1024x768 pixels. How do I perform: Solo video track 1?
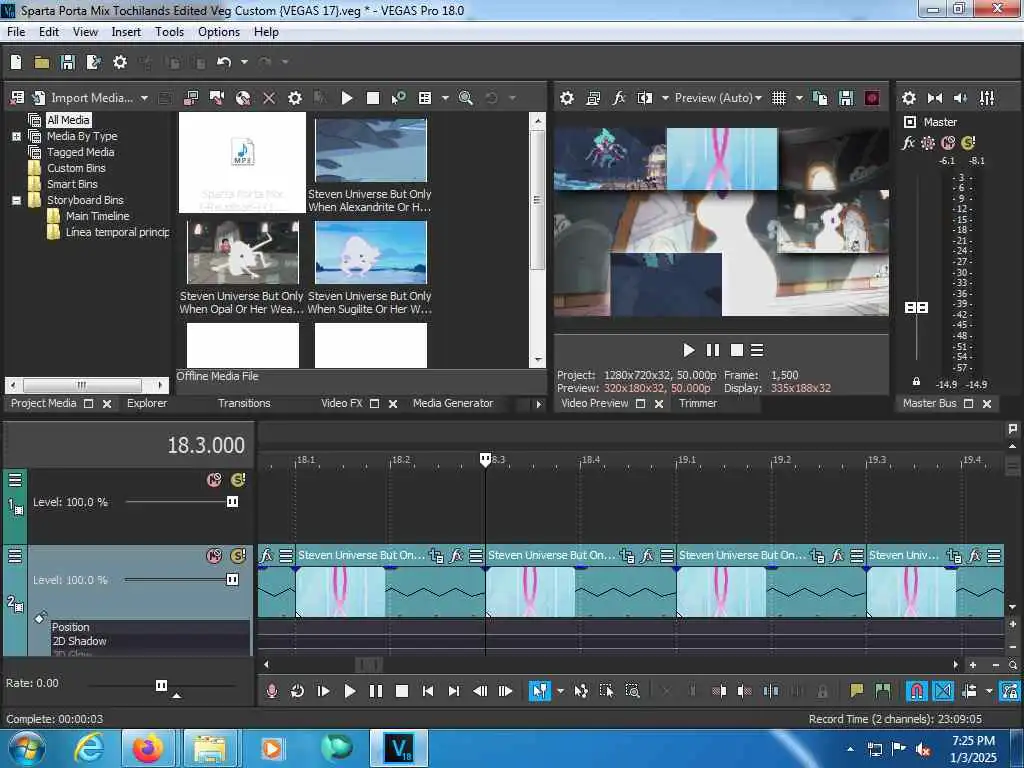[x=238, y=480]
